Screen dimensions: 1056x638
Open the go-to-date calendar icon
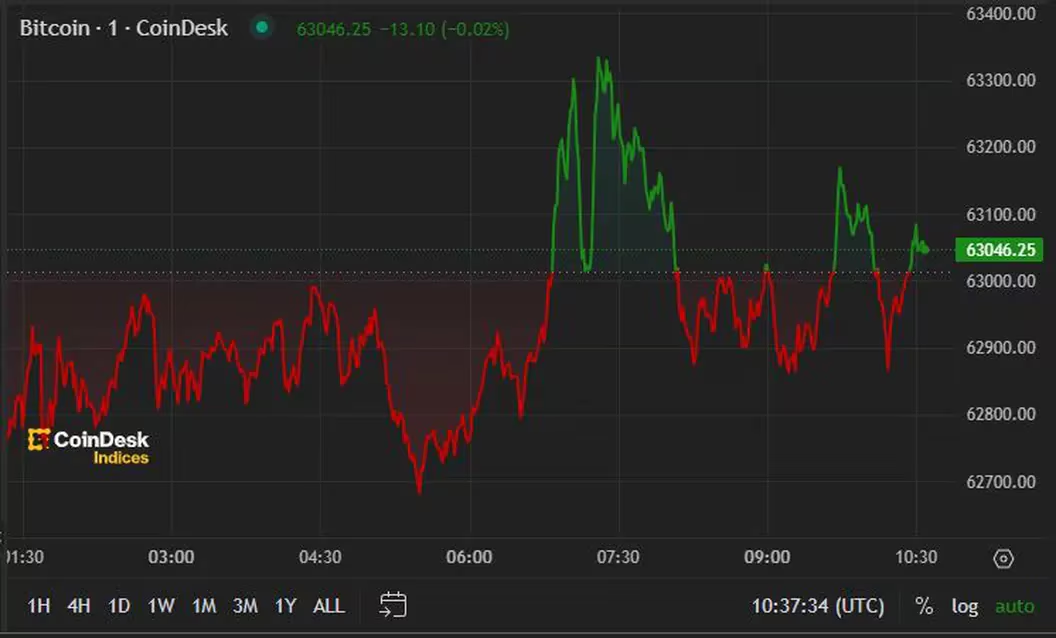[393, 605]
